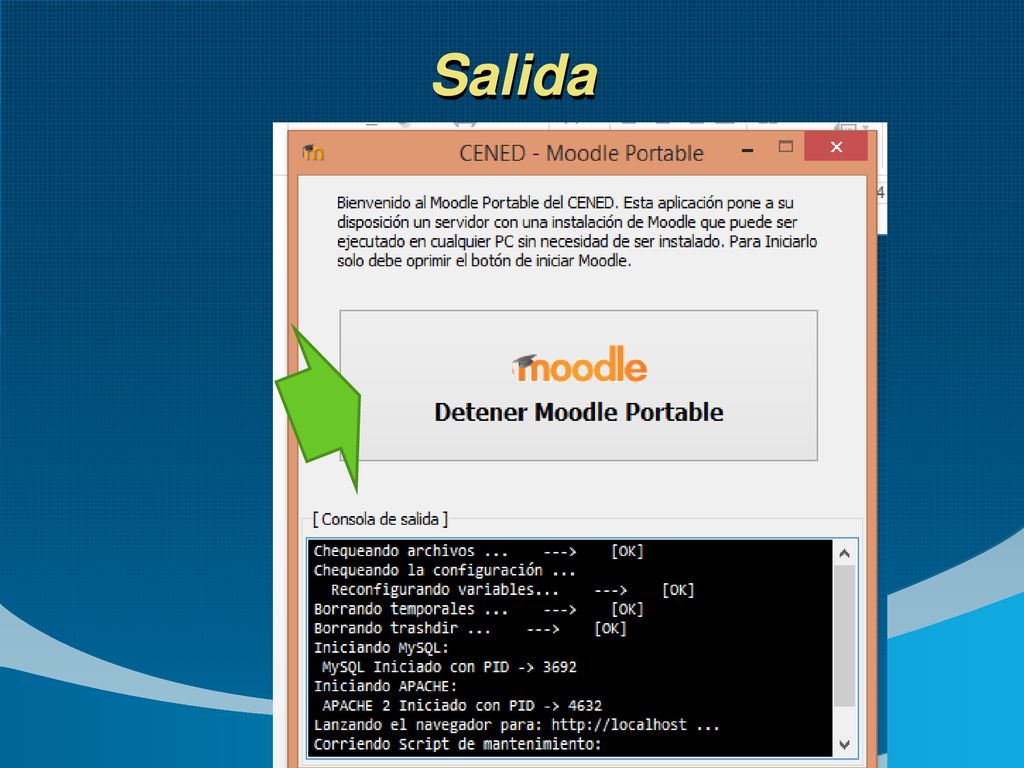Close the CENED Moodle Portable window
The height and width of the screenshot is (768, 1024).
pyautogui.click(x=836, y=147)
